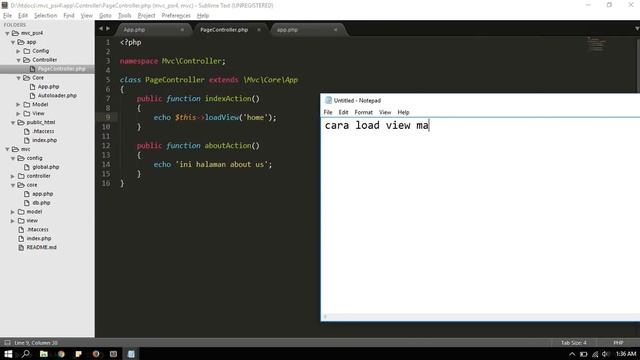Open the tab list dropdown arrow
The image size is (640, 360).
click(637, 29)
